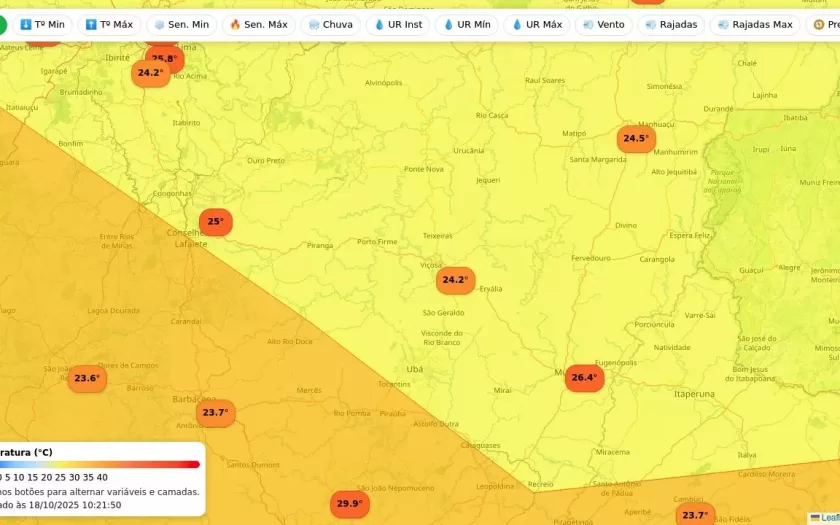Click the temperature color gradient legend bar
This screenshot has height=525, width=840.
coord(100,464)
